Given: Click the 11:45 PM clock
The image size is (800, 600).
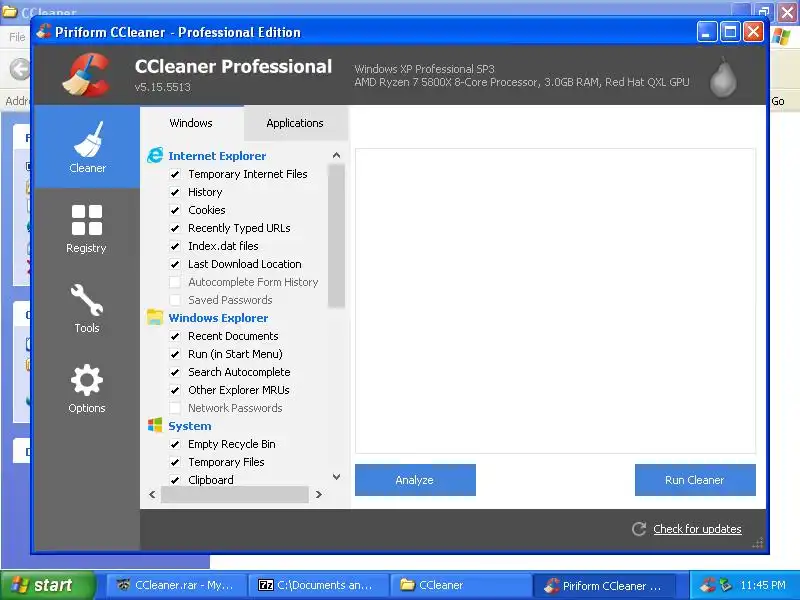Looking at the screenshot, I should [x=763, y=585].
